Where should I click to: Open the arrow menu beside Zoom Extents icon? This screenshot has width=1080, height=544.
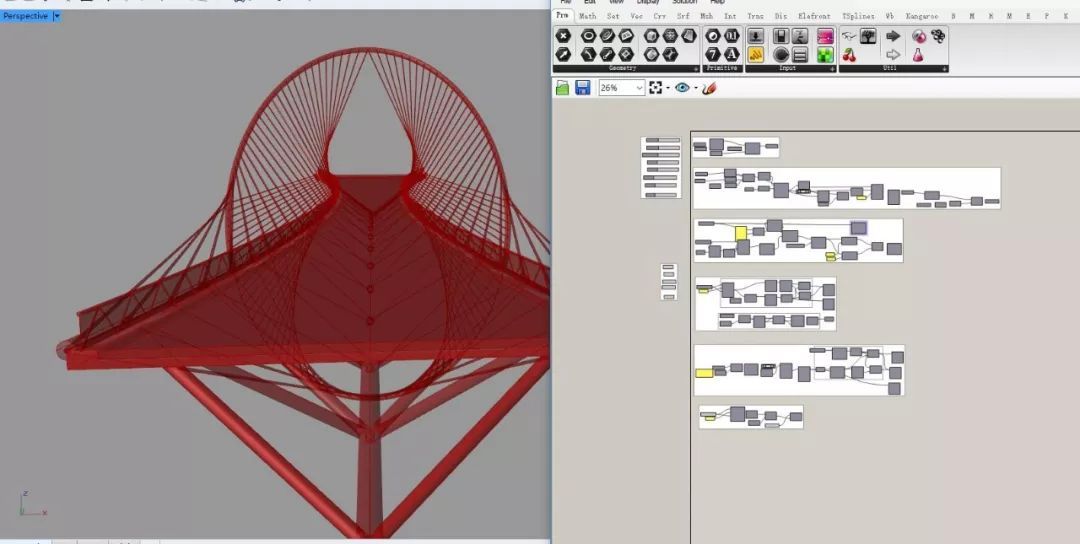click(668, 88)
